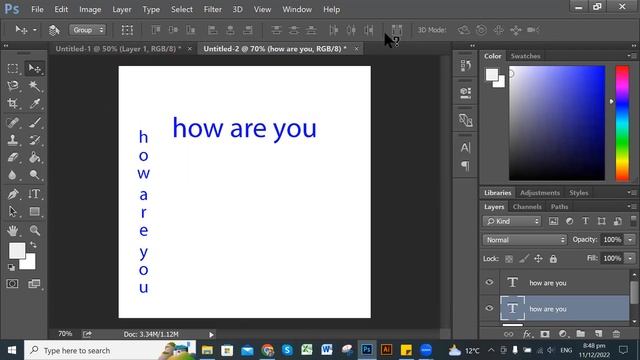Switch to the Swatches tab
This screenshot has height=360, width=640.
click(525, 56)
